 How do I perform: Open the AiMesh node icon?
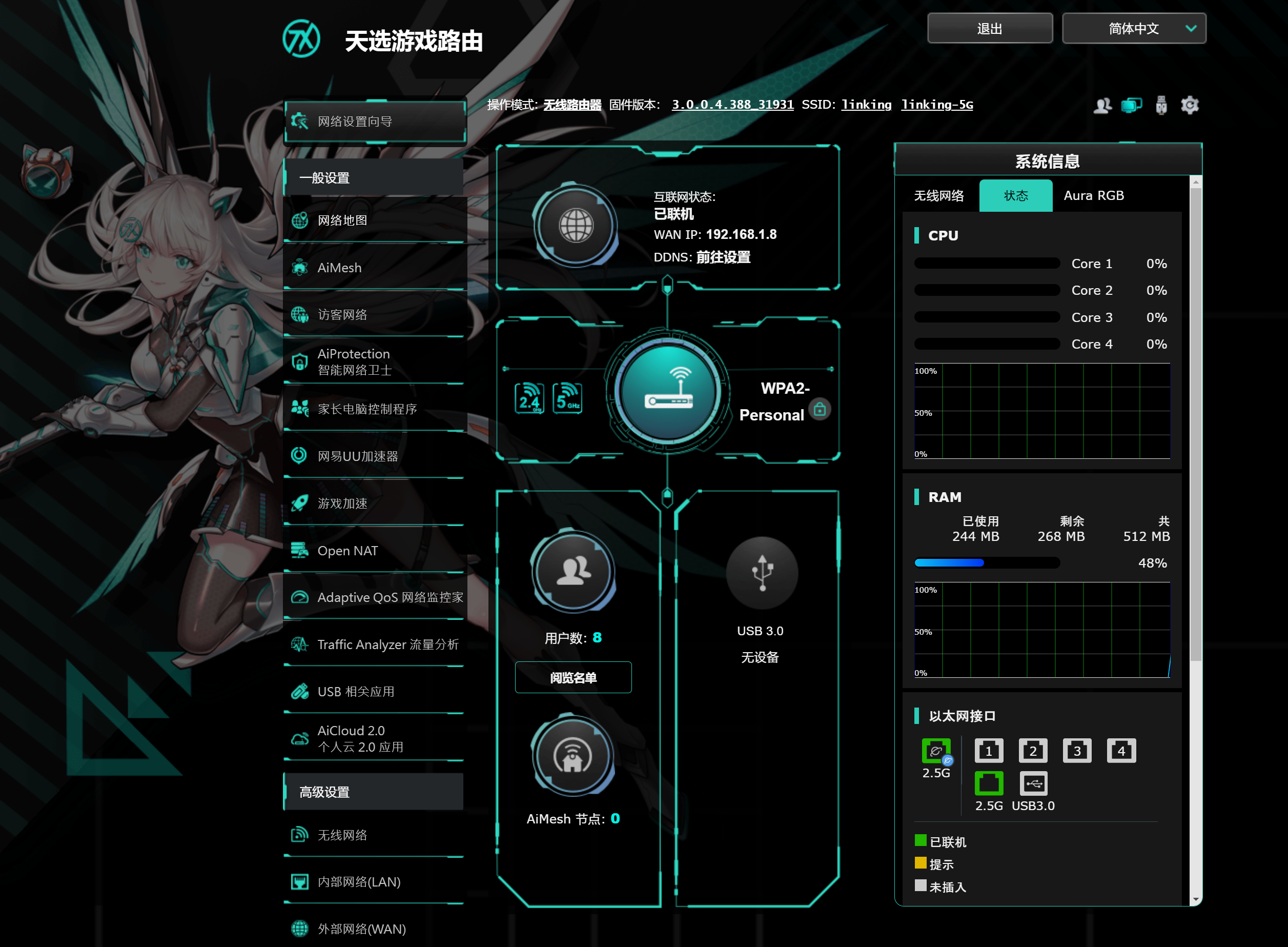coord(573,755)
